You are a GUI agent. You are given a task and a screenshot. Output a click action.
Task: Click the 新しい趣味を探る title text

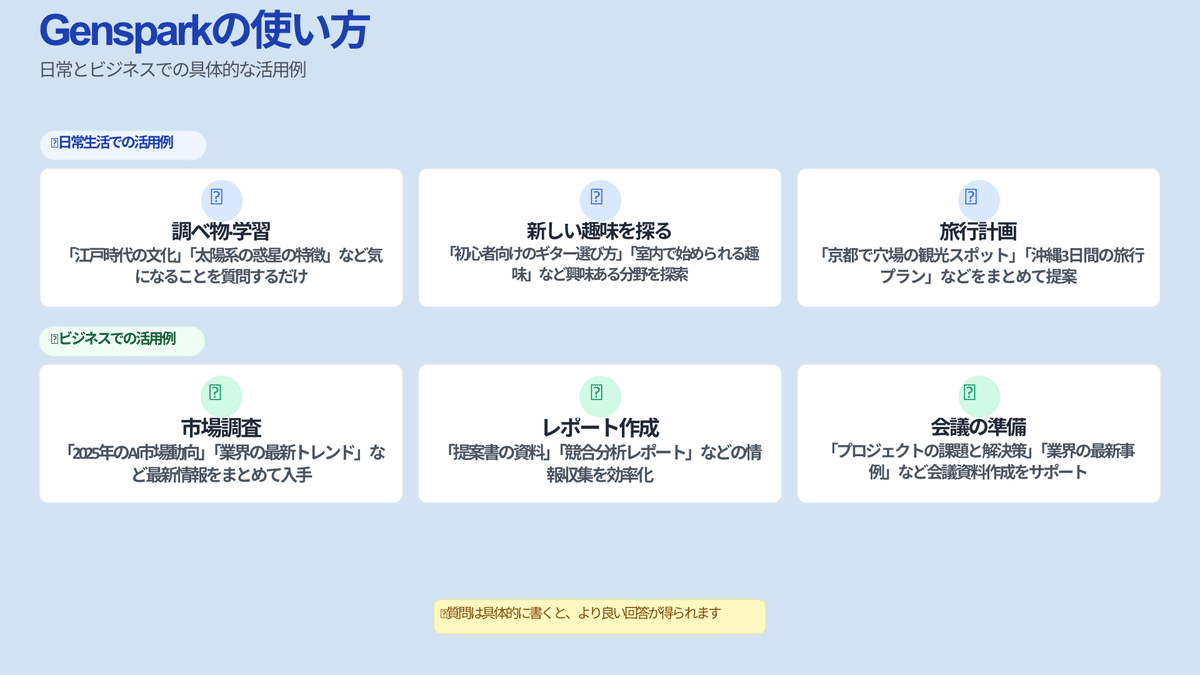pos(599,228)
